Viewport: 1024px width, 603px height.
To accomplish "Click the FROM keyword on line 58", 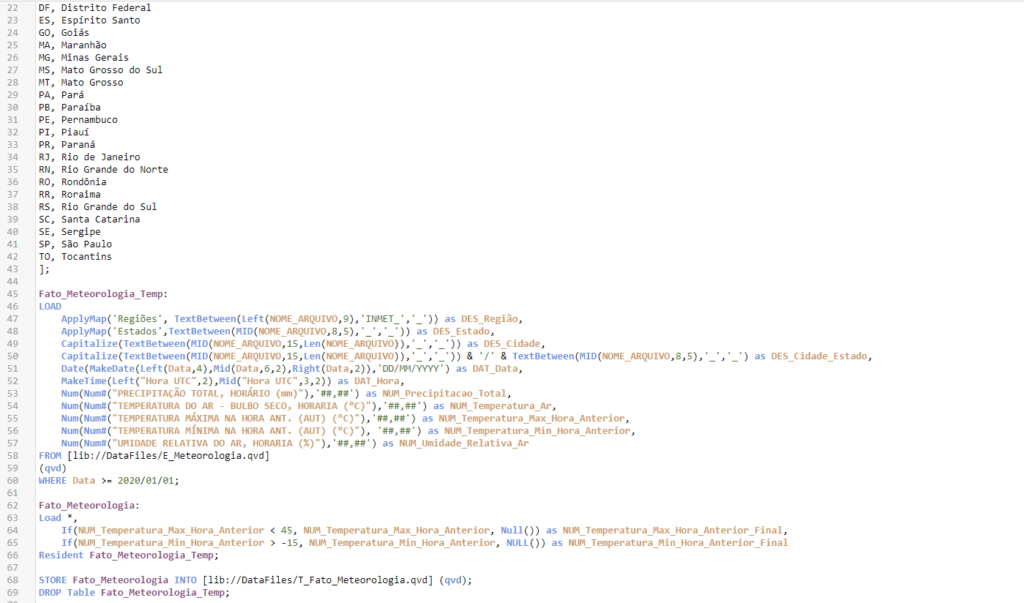I will 50,456.
